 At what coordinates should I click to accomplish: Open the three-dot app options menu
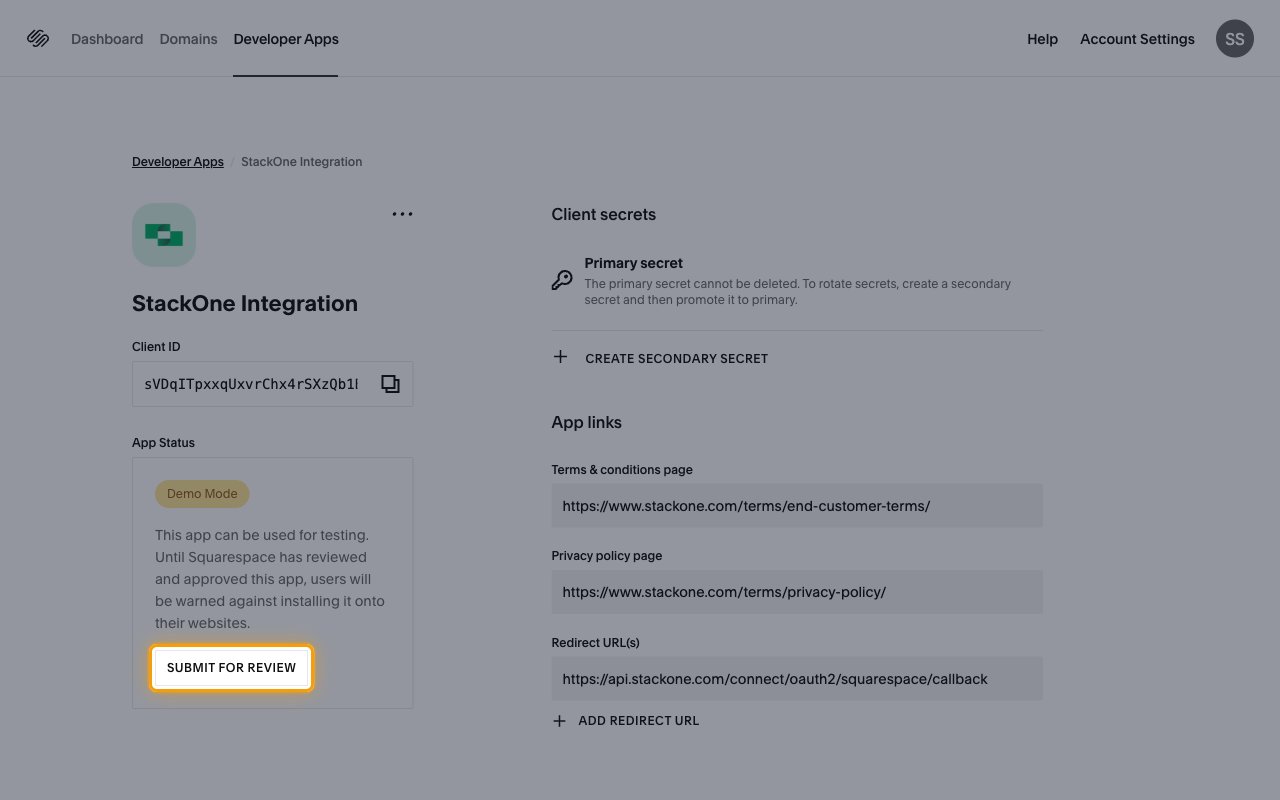[402, 214]
